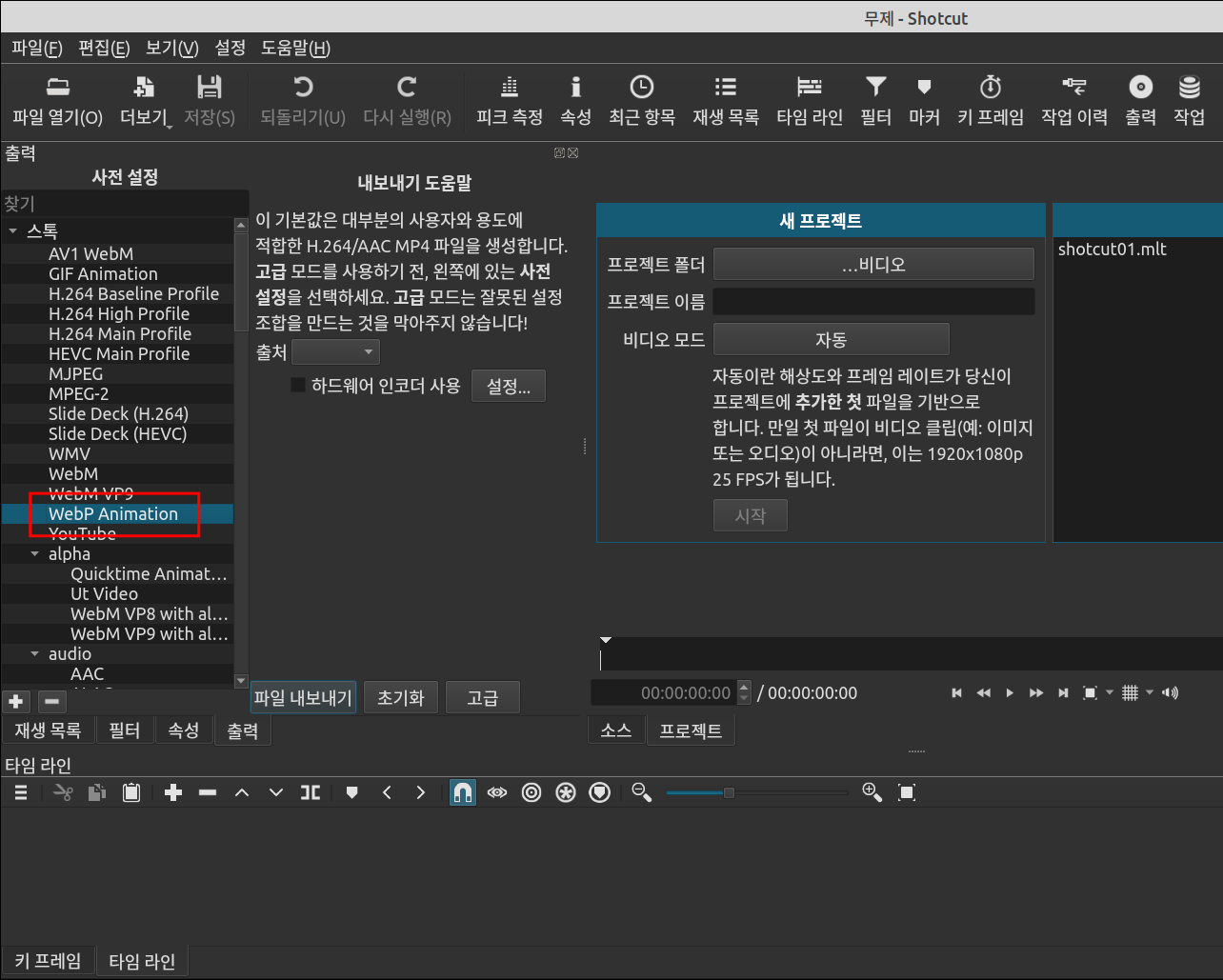The height and width of the screenshot is (980, 1223).
Task: Click the 파일 내보내기 button
Action: (x=303, y=696)
